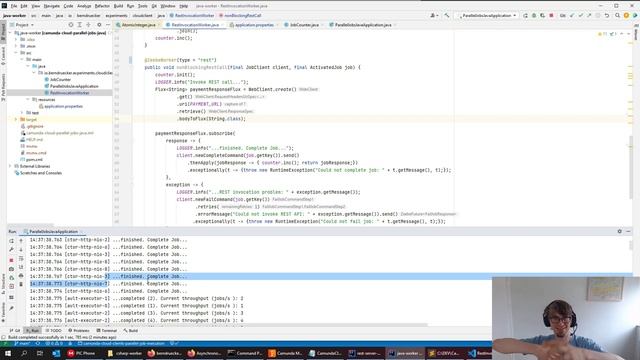This screenshot has height=360, width=640.
Task: Expand the .mvn folder in project tree
Action: point(16,46)
